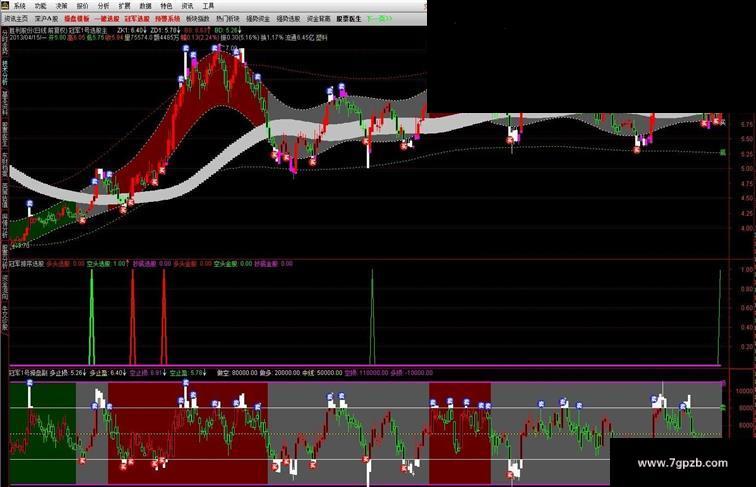Go to 资讯主页 toolbar page
This screenshot has width=756, height=487.
[16, 19]
